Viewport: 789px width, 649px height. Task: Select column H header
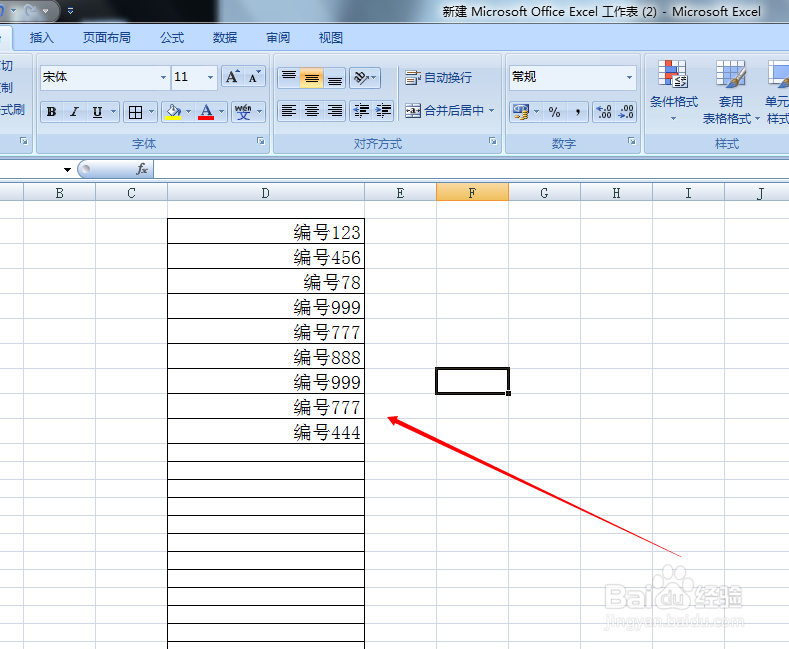coord(616,193)
